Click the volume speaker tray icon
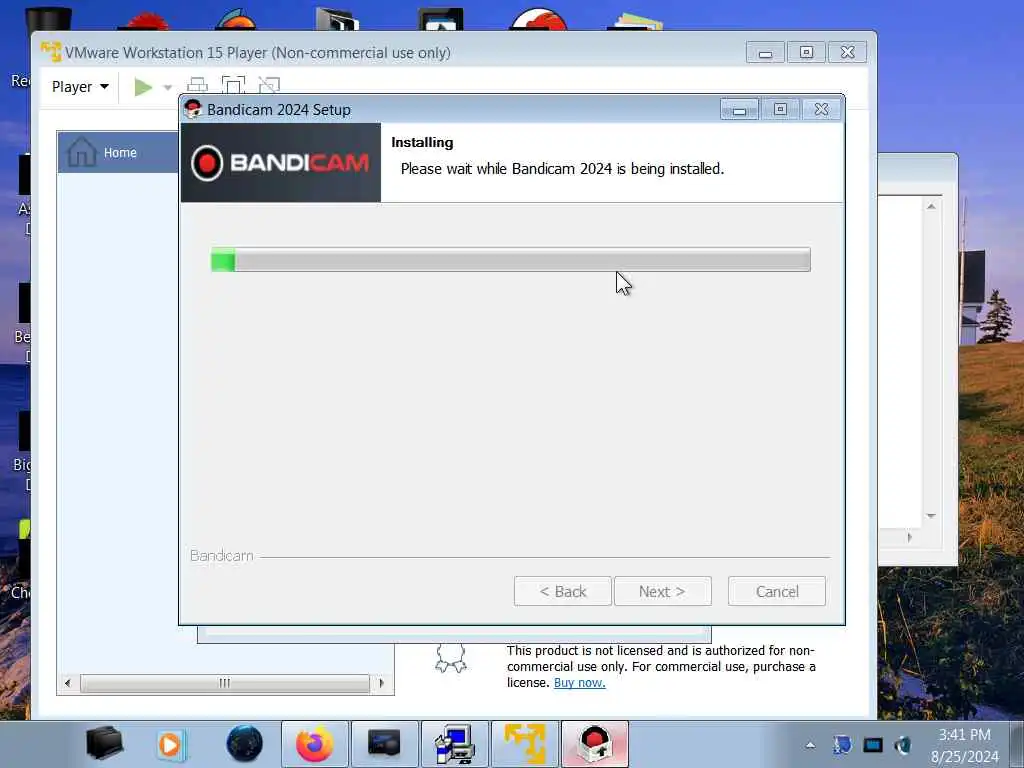This screenshot has height=768, width=1024. click(x=903, y=744)
